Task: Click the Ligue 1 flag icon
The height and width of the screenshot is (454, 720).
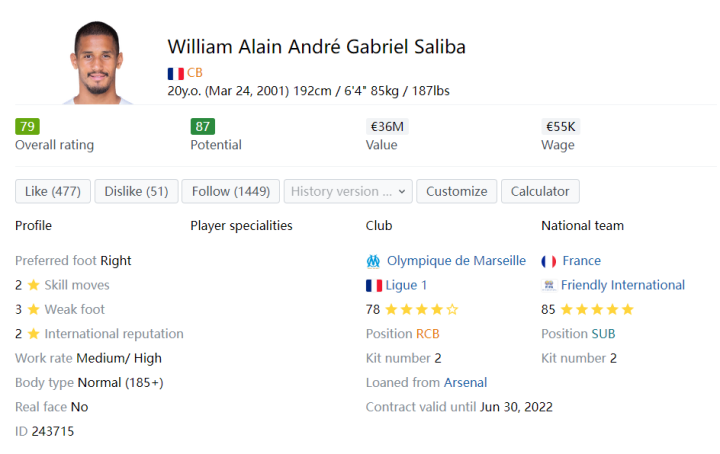Action: click(x=374, y=285)
